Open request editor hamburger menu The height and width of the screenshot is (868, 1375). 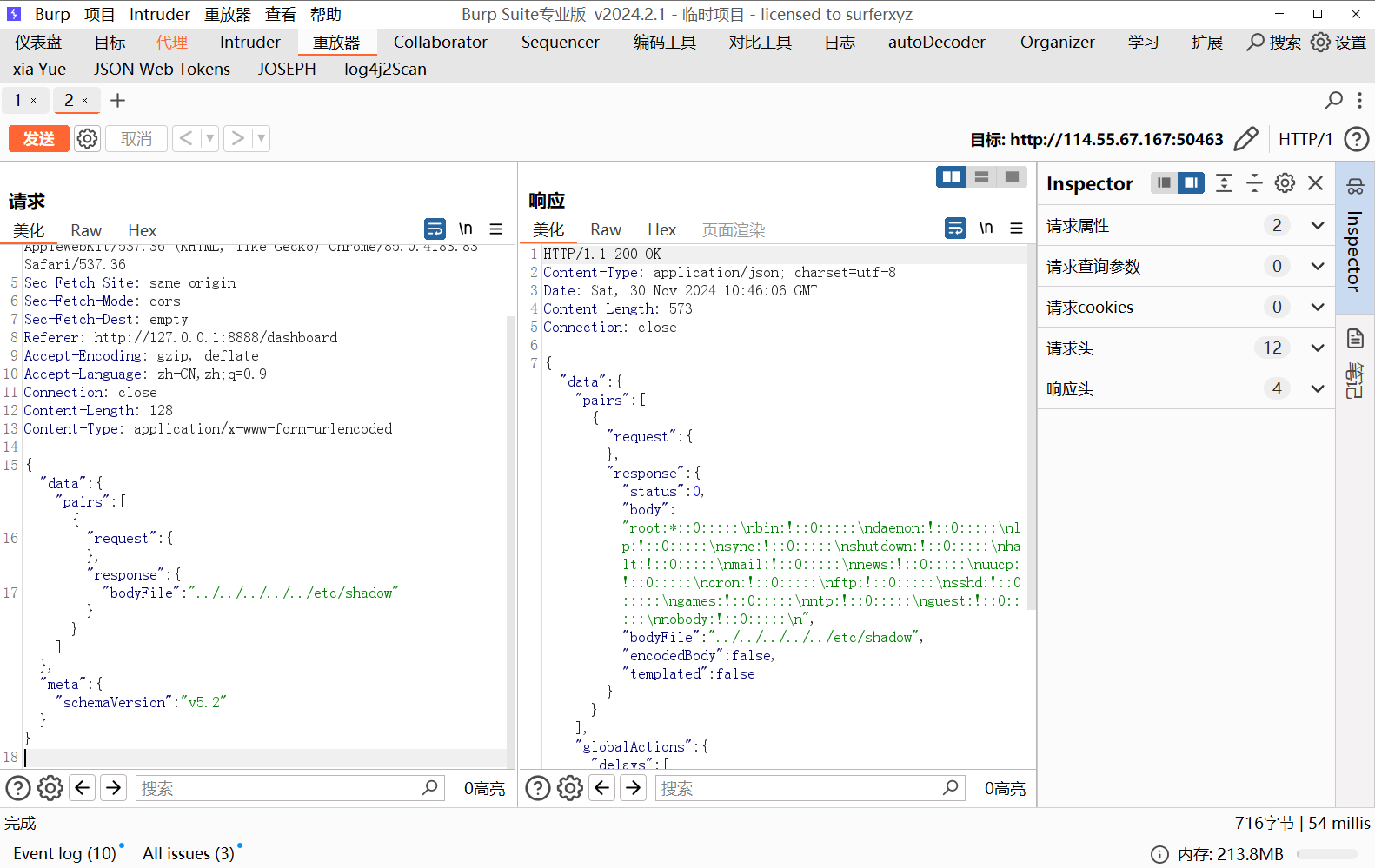coord(496,229)
